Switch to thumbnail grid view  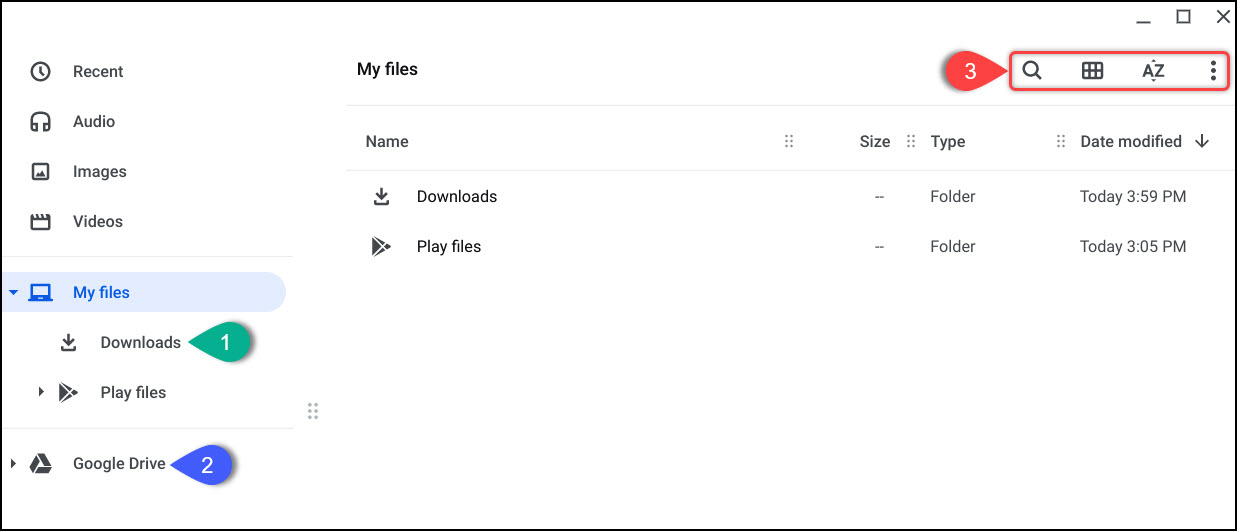pyautogui.click(x=1093, y=71)
